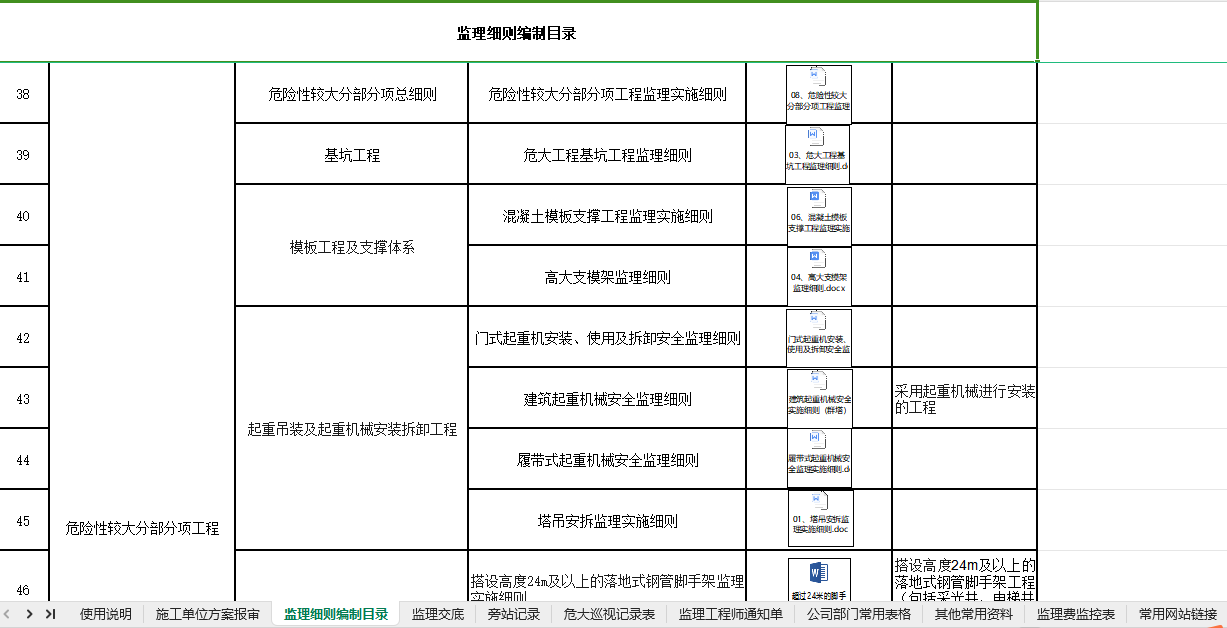1227x628 pixels.
Task: Switch to the 施工单位方案报审 sheet tab
Action: (207, 614)
